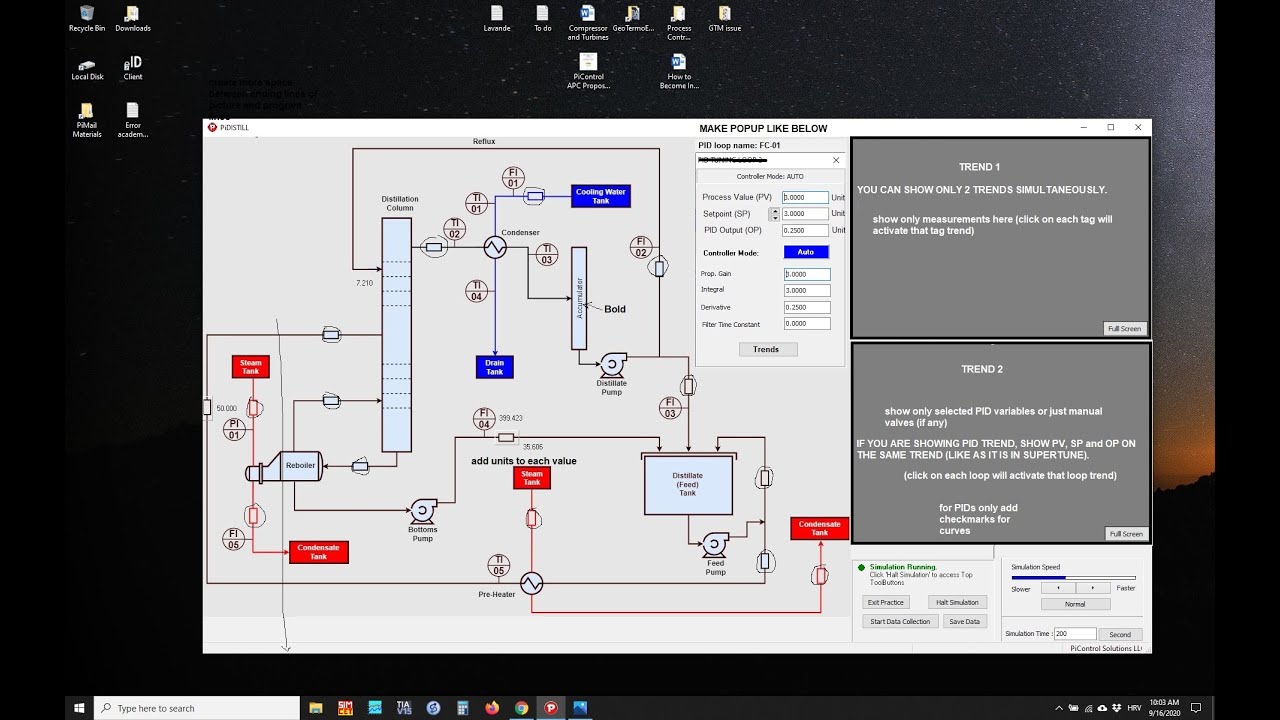Screen dimensions: 1280x720
Task: Toggle Controller Mode Auto button
Action: 806,252
